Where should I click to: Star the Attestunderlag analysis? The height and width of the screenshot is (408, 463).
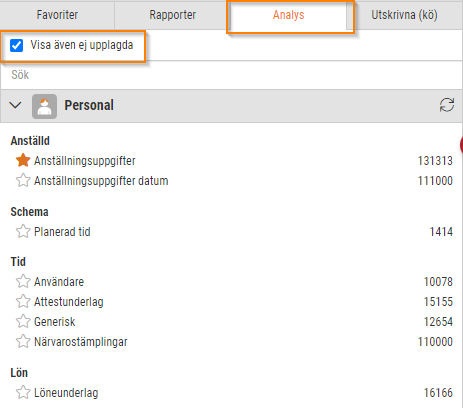23,301
